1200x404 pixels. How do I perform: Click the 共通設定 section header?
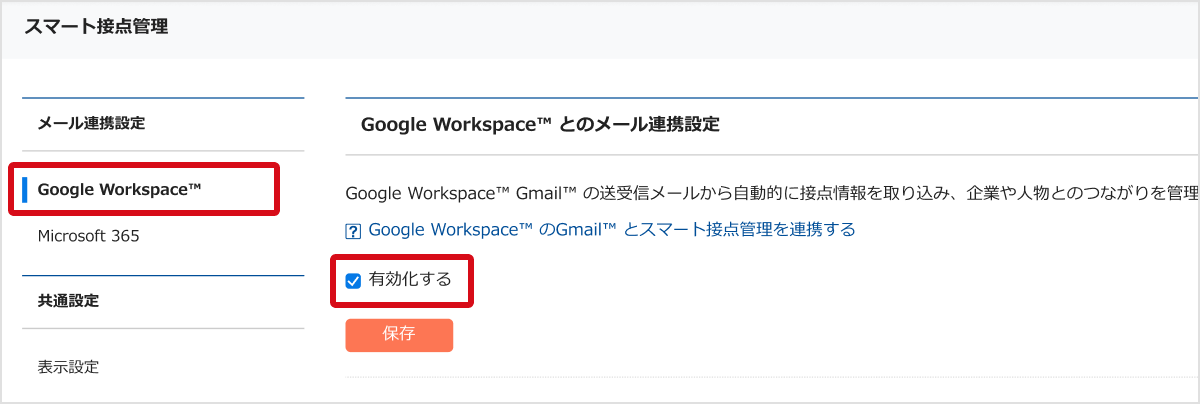(x=68, y=300)
